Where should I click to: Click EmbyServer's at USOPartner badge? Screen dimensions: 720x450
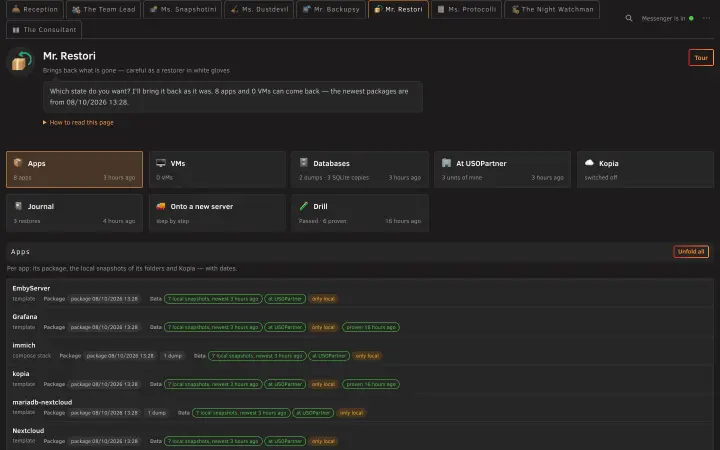click(x=285, y=299)
